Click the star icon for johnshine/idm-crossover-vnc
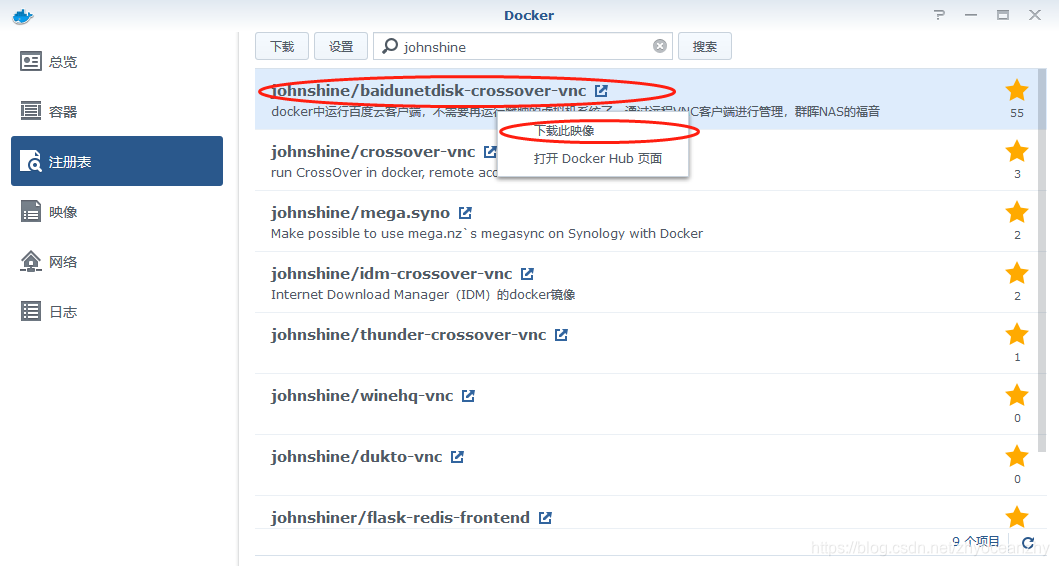This screenshot has width=1059, height=566. (x=1017, y=273)
